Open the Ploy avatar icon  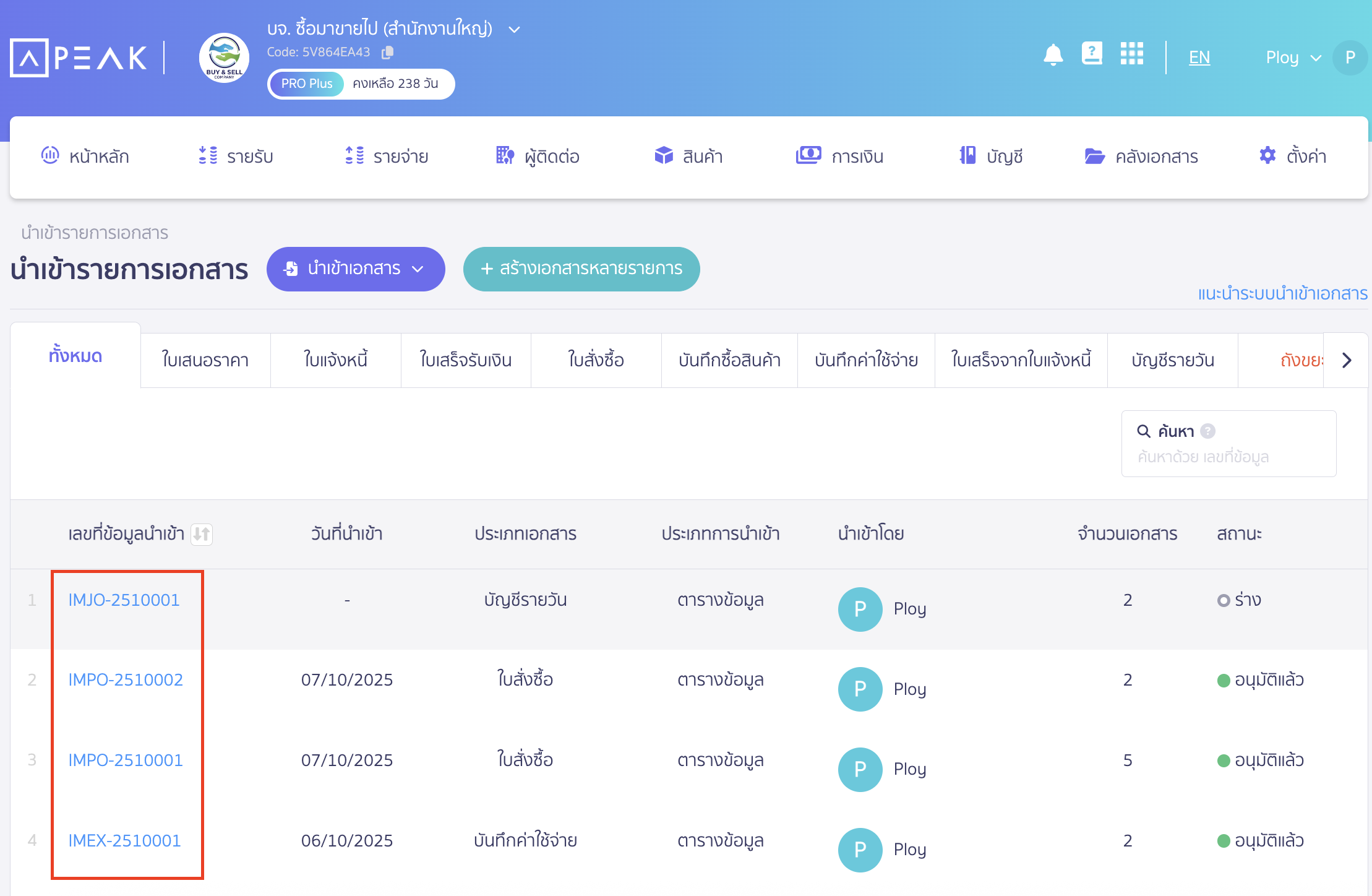[x=1351, y=57]
